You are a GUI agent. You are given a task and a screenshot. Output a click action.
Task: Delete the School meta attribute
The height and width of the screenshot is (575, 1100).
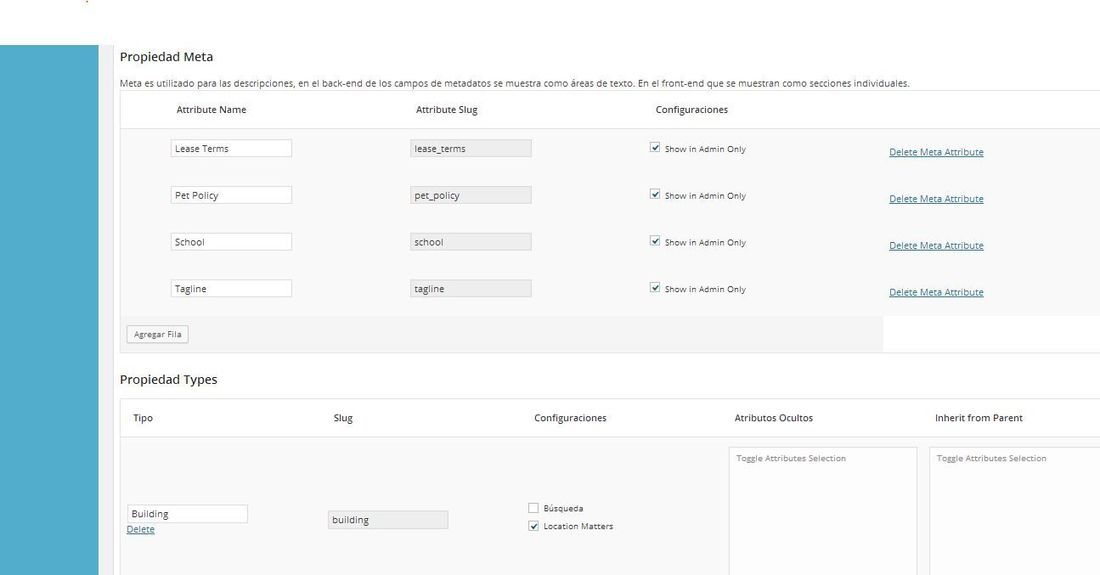click(x=936, y=245)
